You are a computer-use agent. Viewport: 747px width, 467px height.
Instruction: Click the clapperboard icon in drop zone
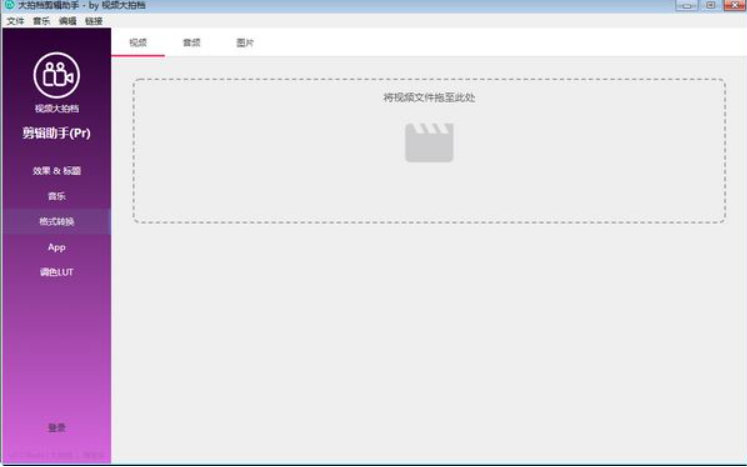pos(429,142)
